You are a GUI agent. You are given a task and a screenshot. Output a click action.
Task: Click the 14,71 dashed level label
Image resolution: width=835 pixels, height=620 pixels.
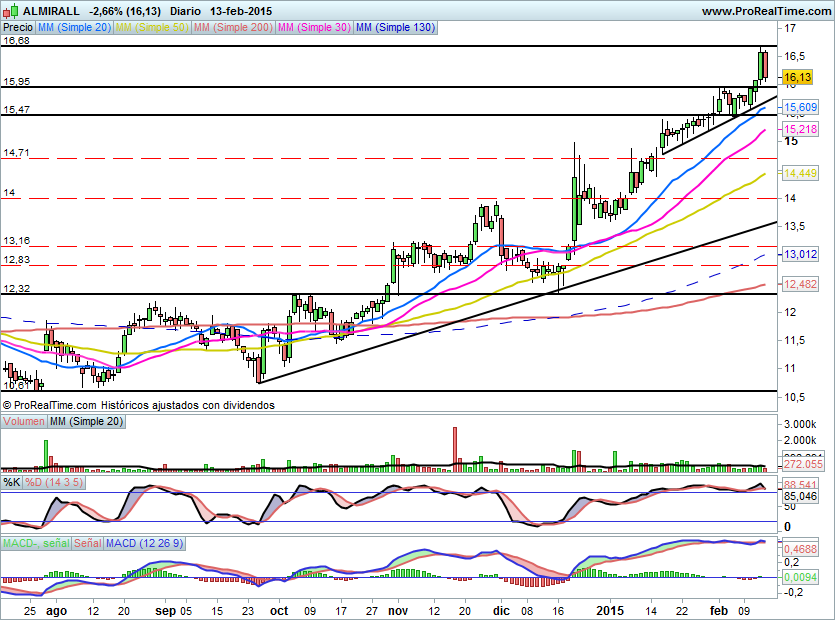(17, 153)
